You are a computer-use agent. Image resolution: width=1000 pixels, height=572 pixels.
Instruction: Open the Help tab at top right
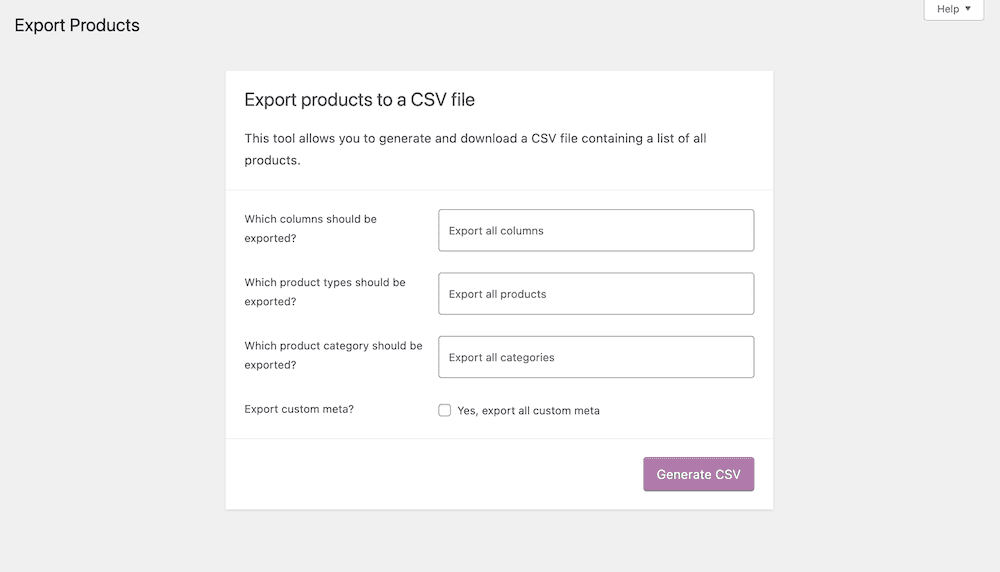pyautogui.click(x=953, y=10)
